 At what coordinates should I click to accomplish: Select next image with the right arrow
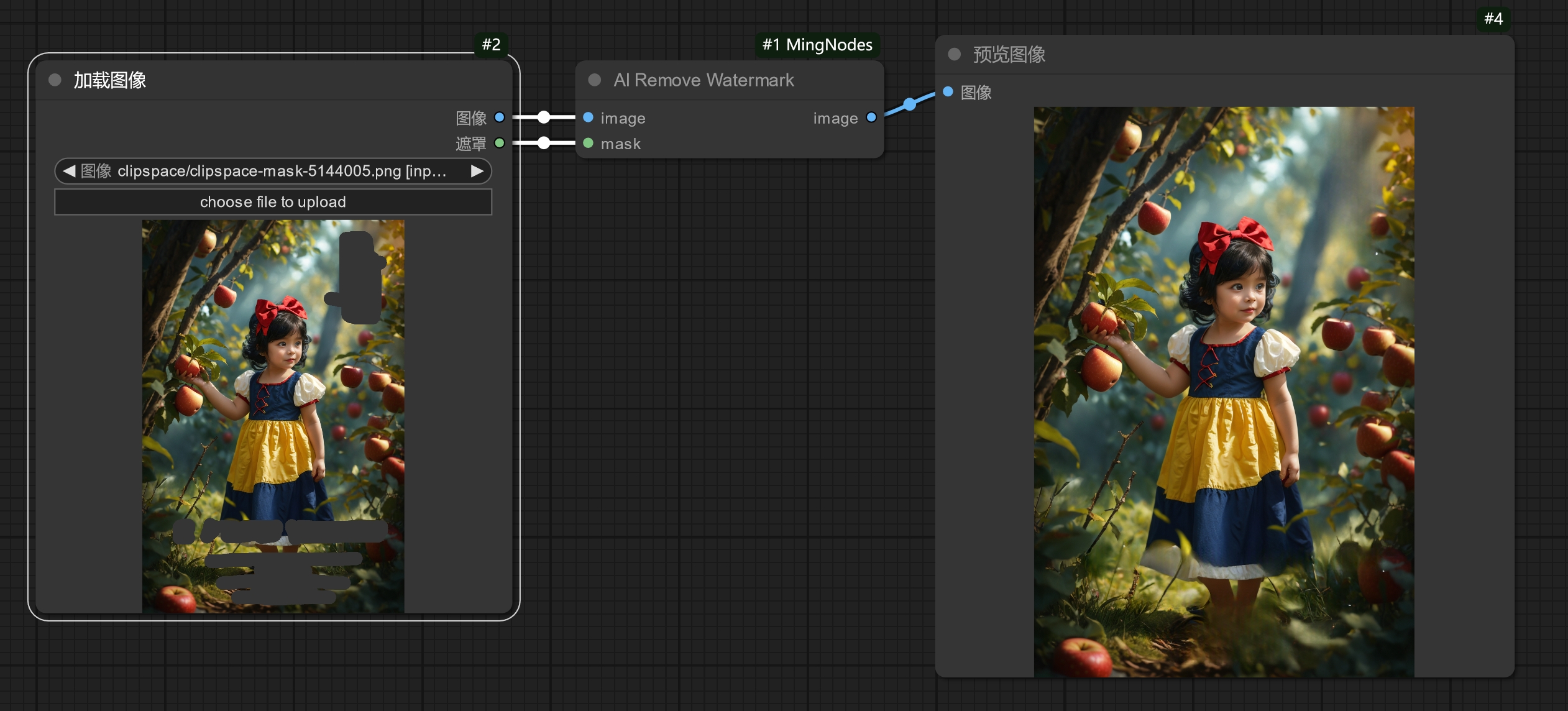click(x=477, y=171)
